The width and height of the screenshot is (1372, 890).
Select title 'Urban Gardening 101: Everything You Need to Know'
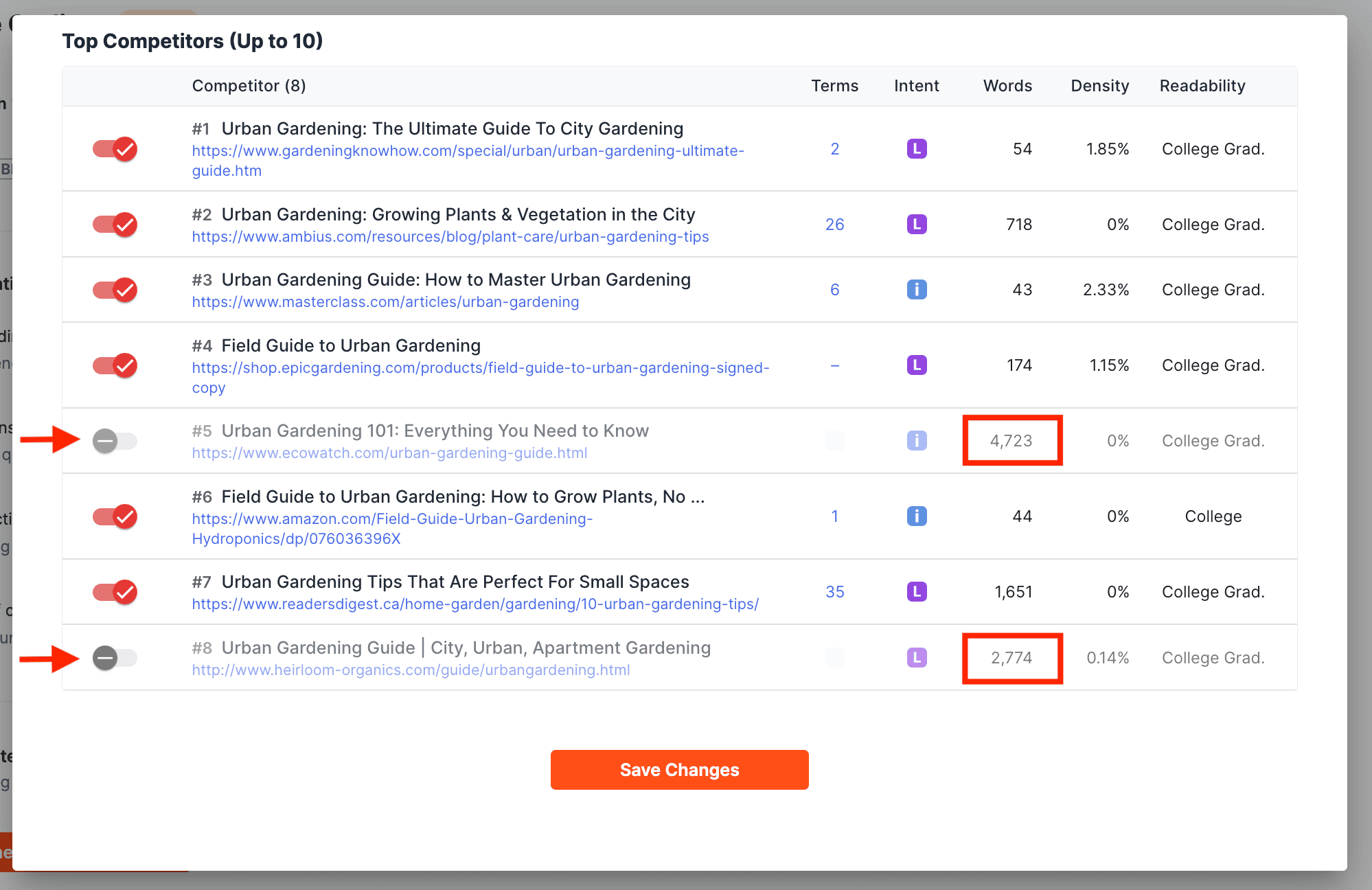pyautogui.click(x=435, y=431)
